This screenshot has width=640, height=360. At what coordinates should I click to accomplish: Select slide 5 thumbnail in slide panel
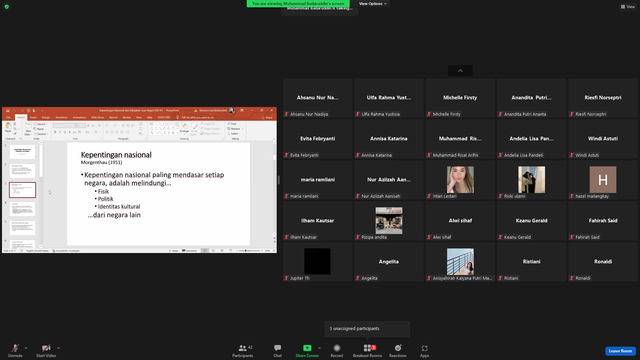22,228
